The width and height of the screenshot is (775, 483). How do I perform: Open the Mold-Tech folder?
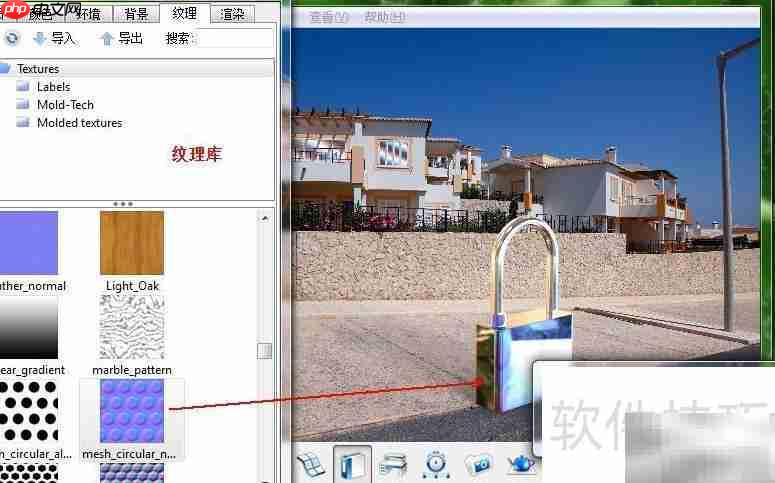coord(65,105)
